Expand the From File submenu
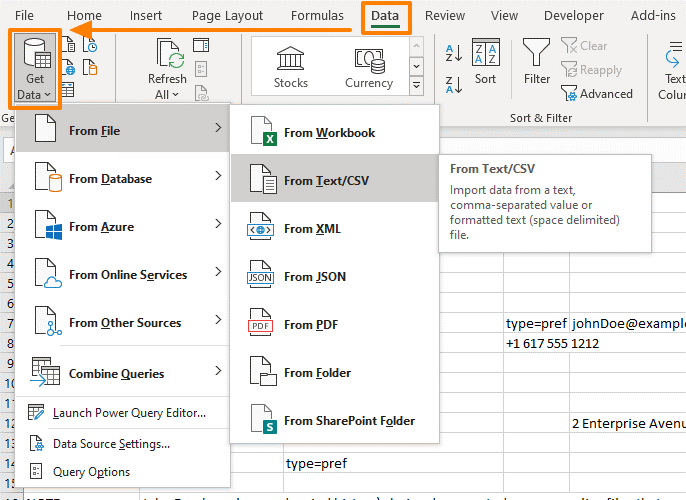 tap(122, 130)
